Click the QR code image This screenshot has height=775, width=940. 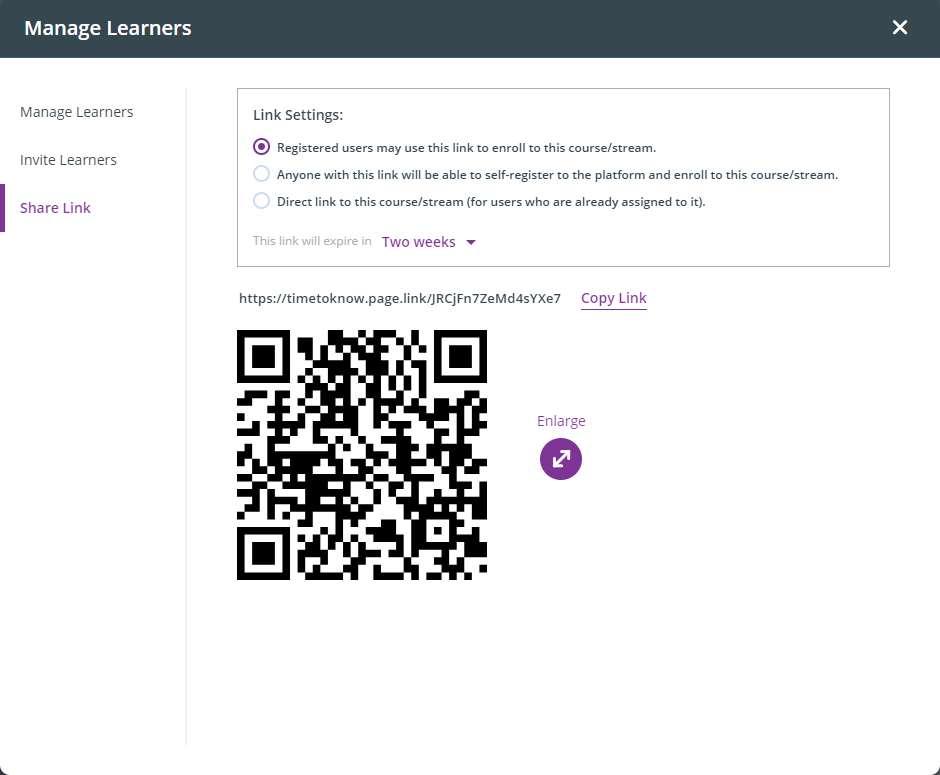pyautogui.click(x=362, y=455)
